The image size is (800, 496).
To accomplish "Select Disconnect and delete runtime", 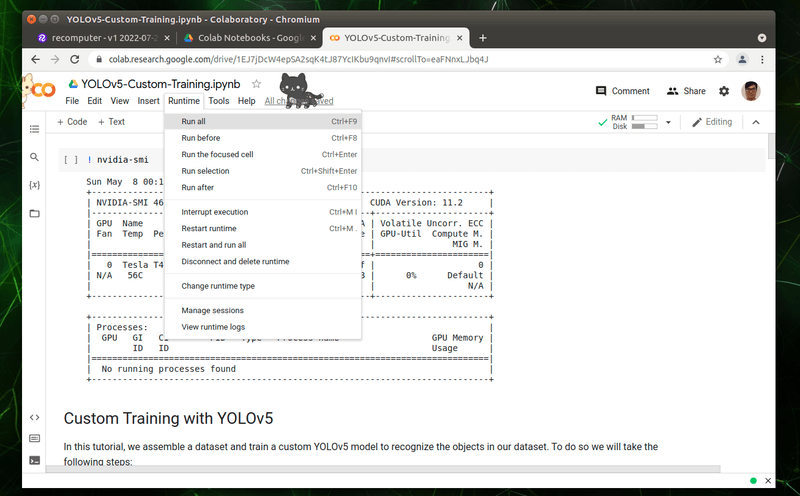I will pyautogui.click(x=263, y=261).
